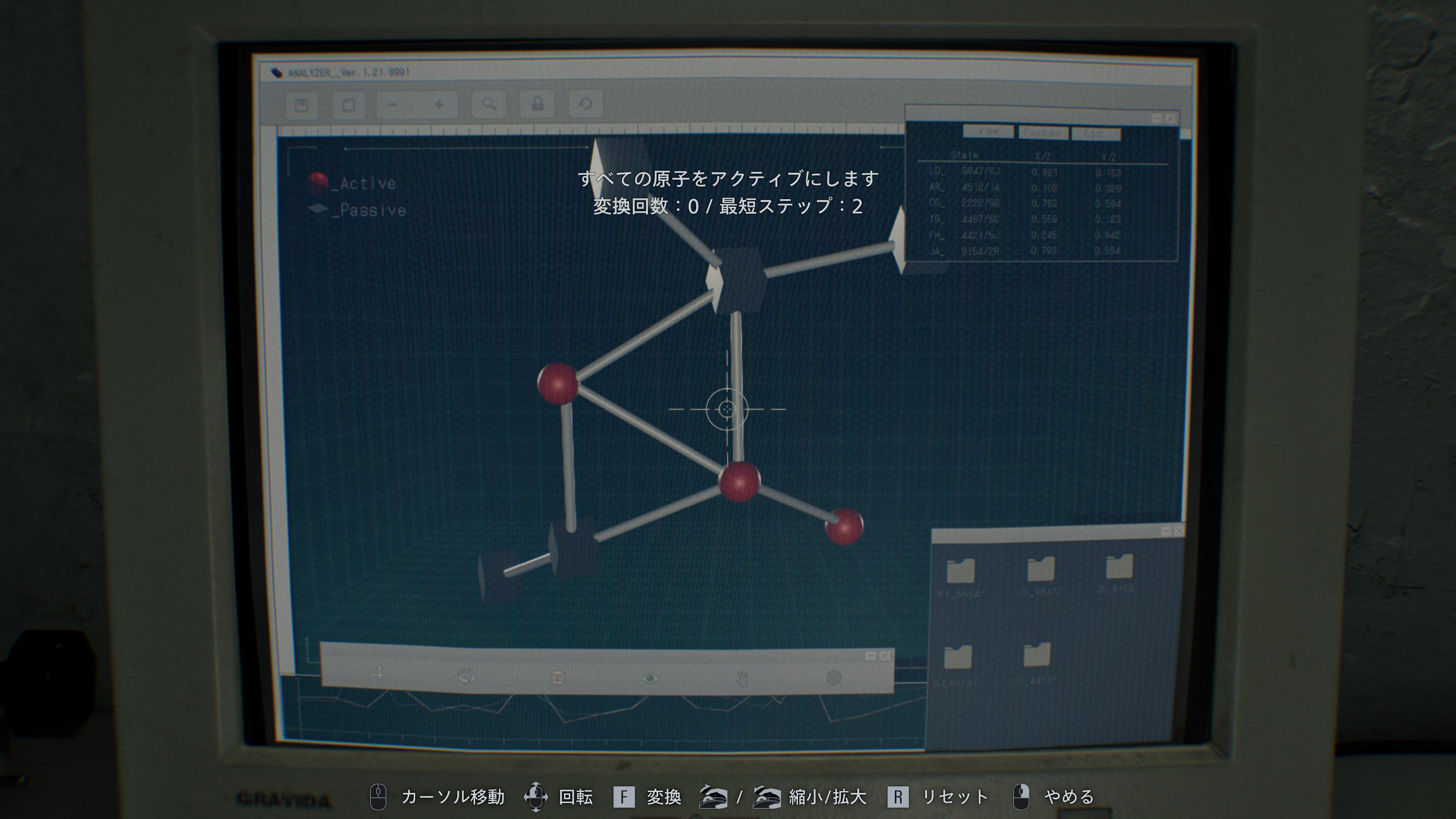Toggle the eye visibility icon in lower toolbar
1456x819 pixels.
(x=650, y=678)
